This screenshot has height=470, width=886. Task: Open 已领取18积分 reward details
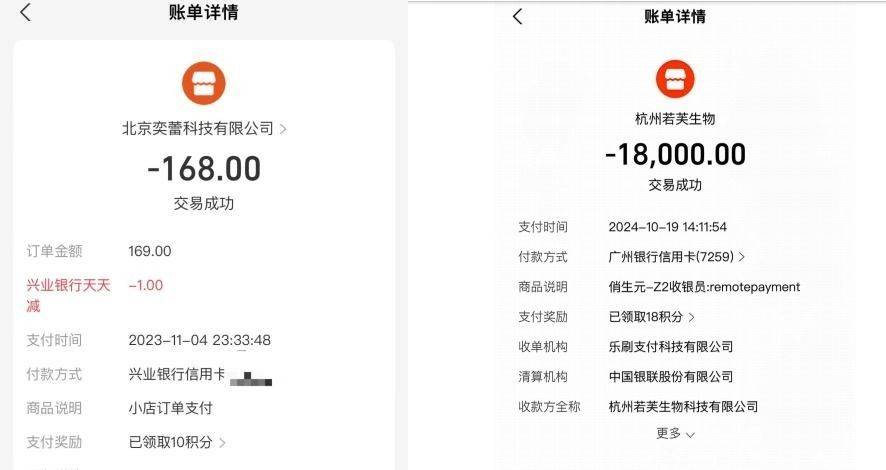pos(646,317)
